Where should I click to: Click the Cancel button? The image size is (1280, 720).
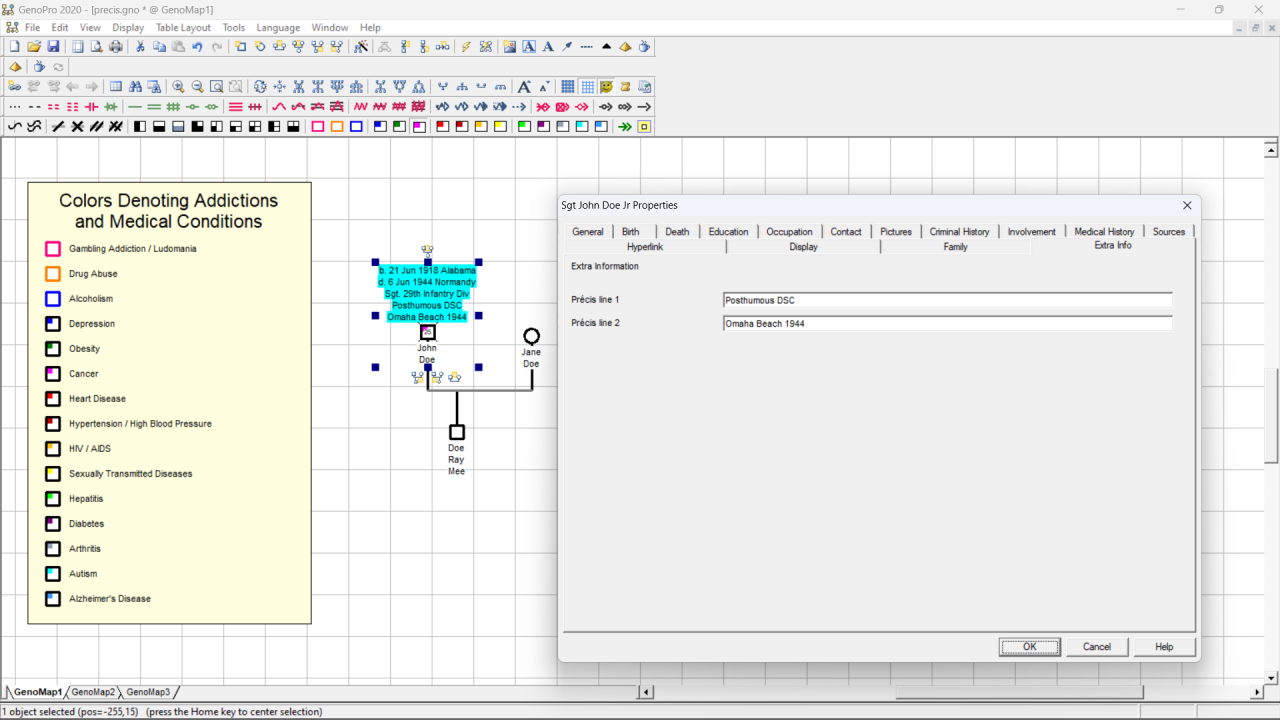1097,647
